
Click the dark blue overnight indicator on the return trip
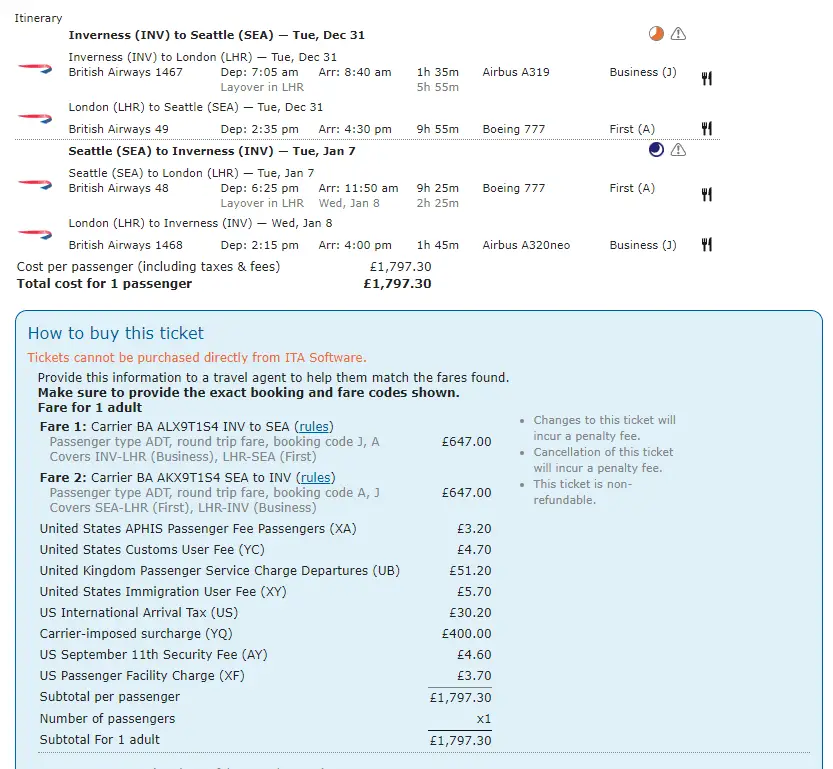pyautogui.click(x=656, y=150)
